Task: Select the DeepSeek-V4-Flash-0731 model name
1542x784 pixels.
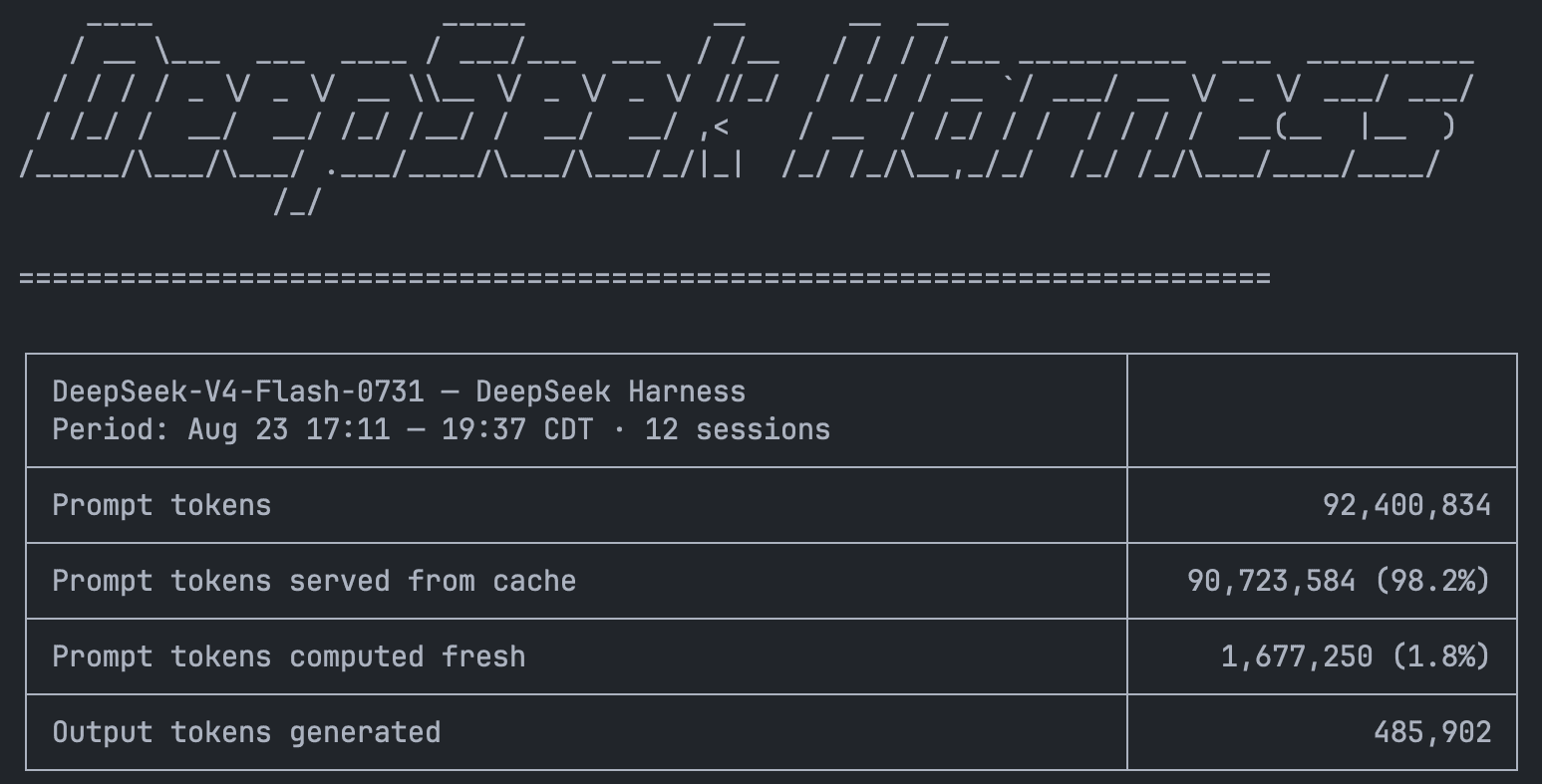Action: 237,392
